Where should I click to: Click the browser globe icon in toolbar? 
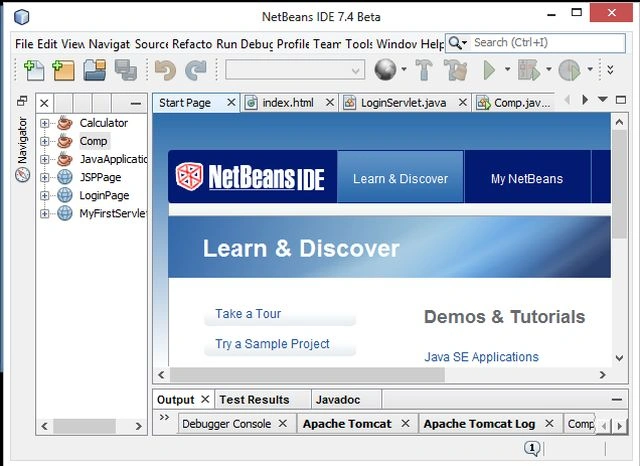point(385,70)
